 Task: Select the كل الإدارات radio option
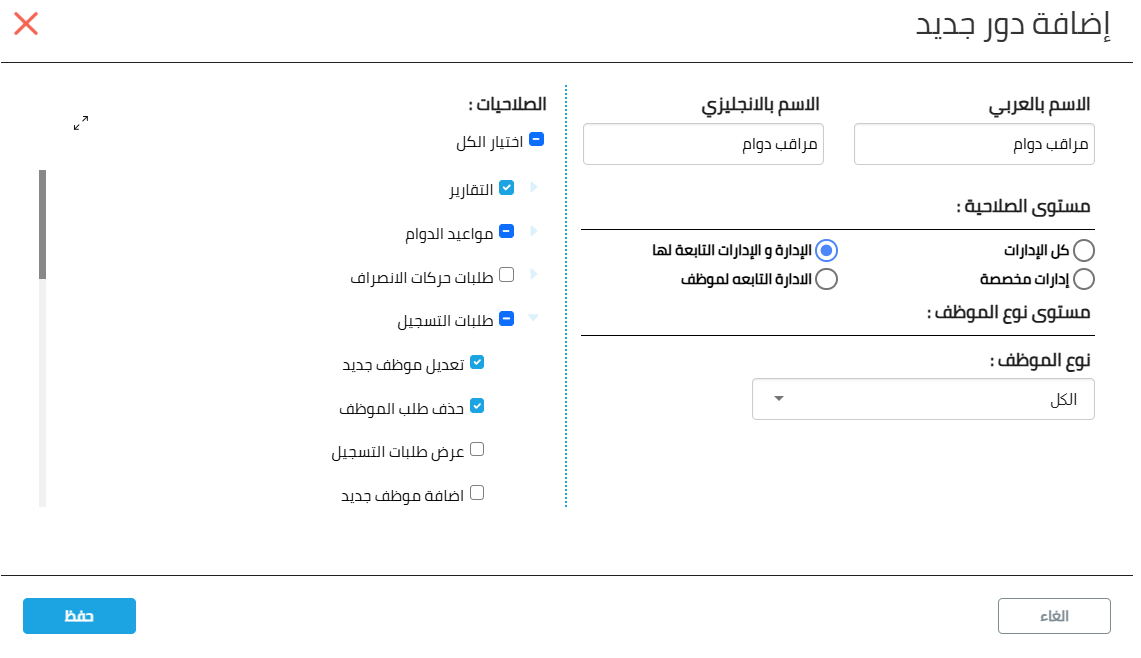[1084, 250]
